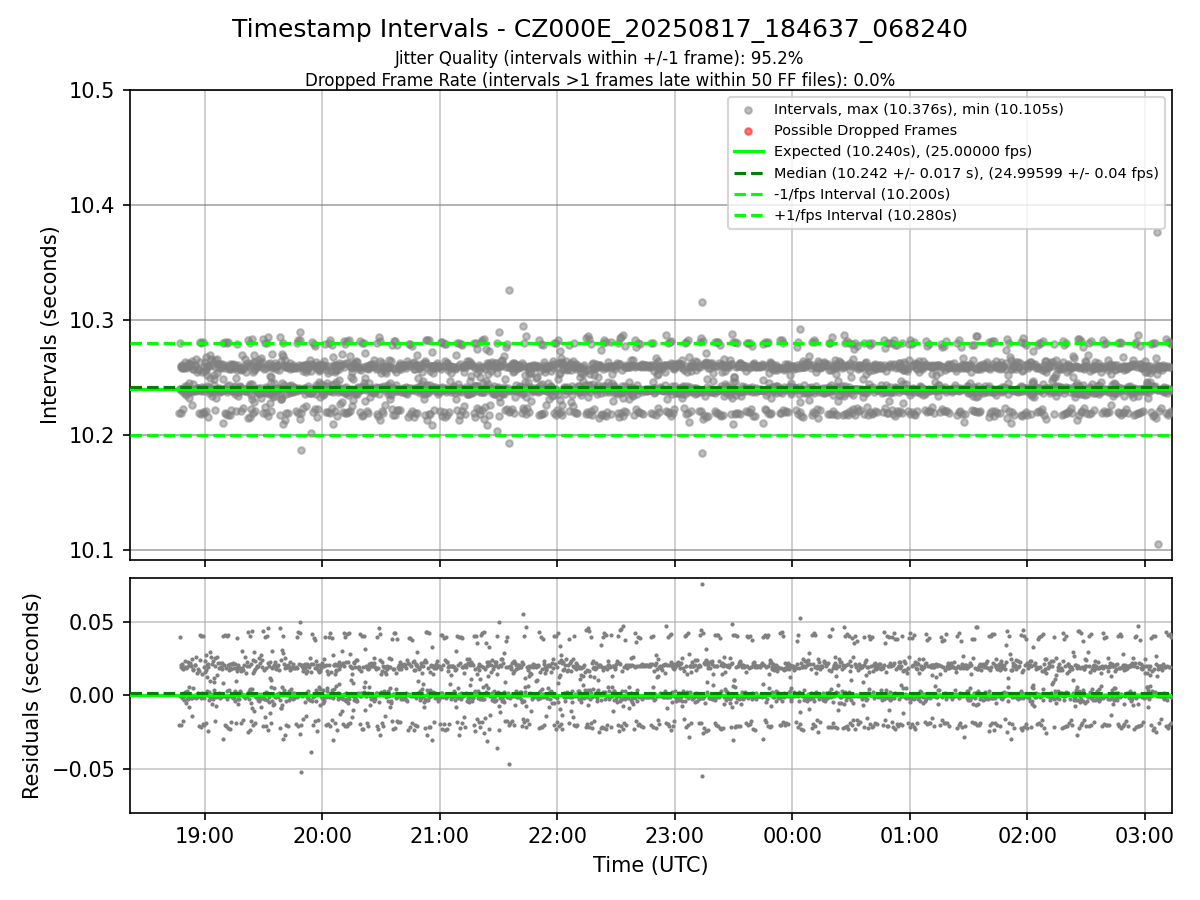Click the plot title 'Timestamp Intervals - CZ000E_20250817_184637_068240'
This screenshot has width=1200, height=900.
click(x=600, y=29)
